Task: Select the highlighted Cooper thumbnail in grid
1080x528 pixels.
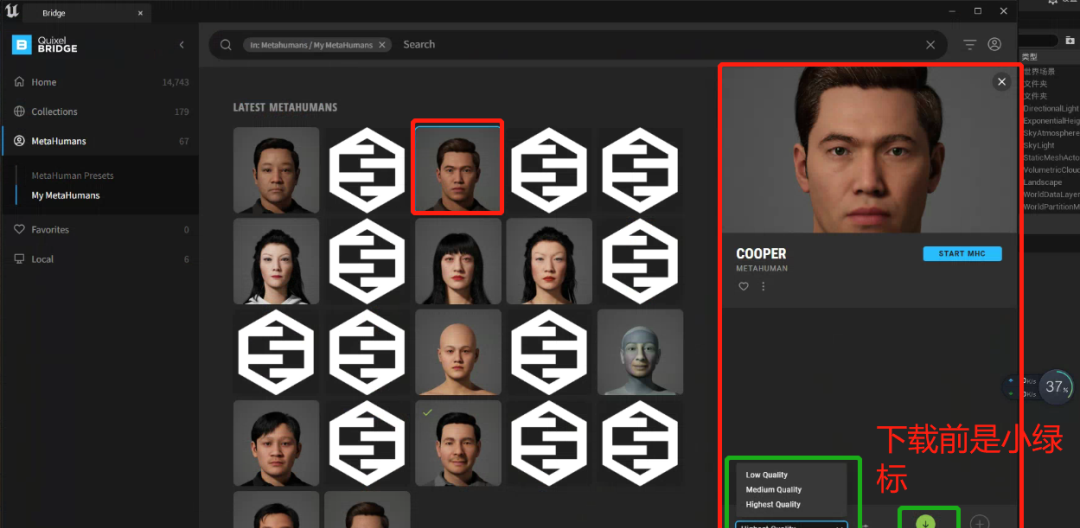Action: [458, 167]
